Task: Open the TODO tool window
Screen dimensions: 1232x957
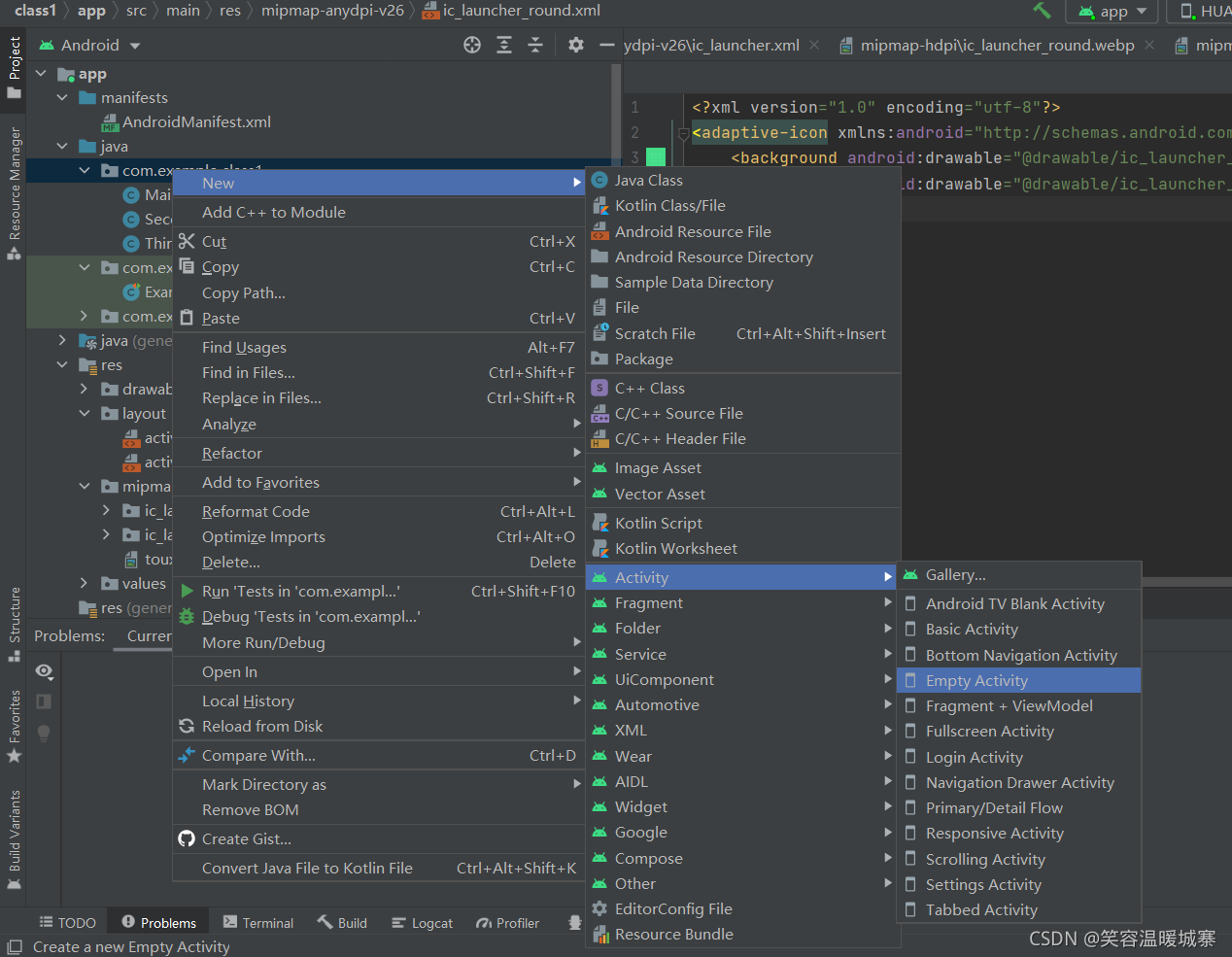Action: (67, 923)
